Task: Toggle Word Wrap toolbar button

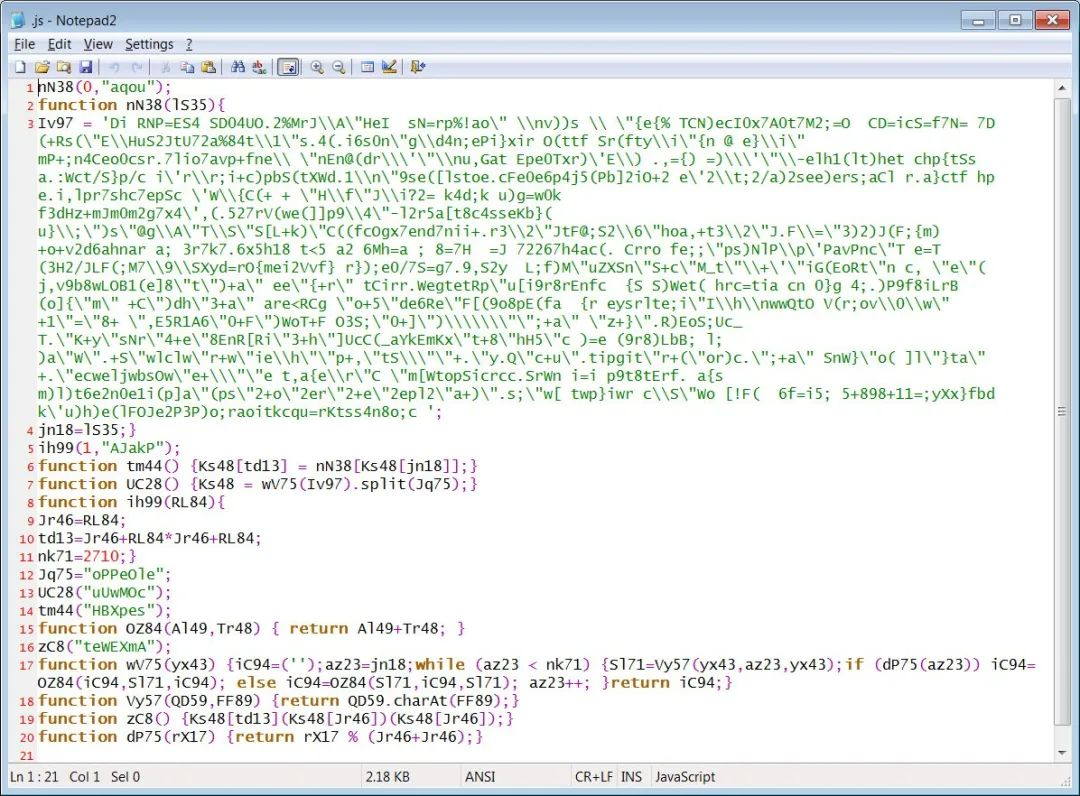Action: (x=288, y=67)
